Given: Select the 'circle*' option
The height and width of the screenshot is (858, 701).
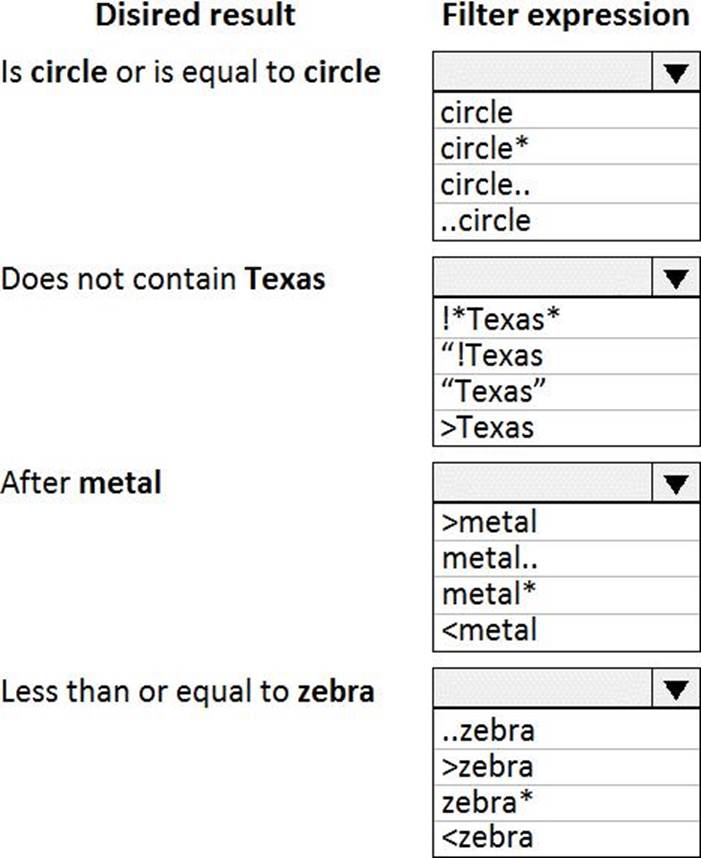Looking at the screenshot, I should [566, 148].
